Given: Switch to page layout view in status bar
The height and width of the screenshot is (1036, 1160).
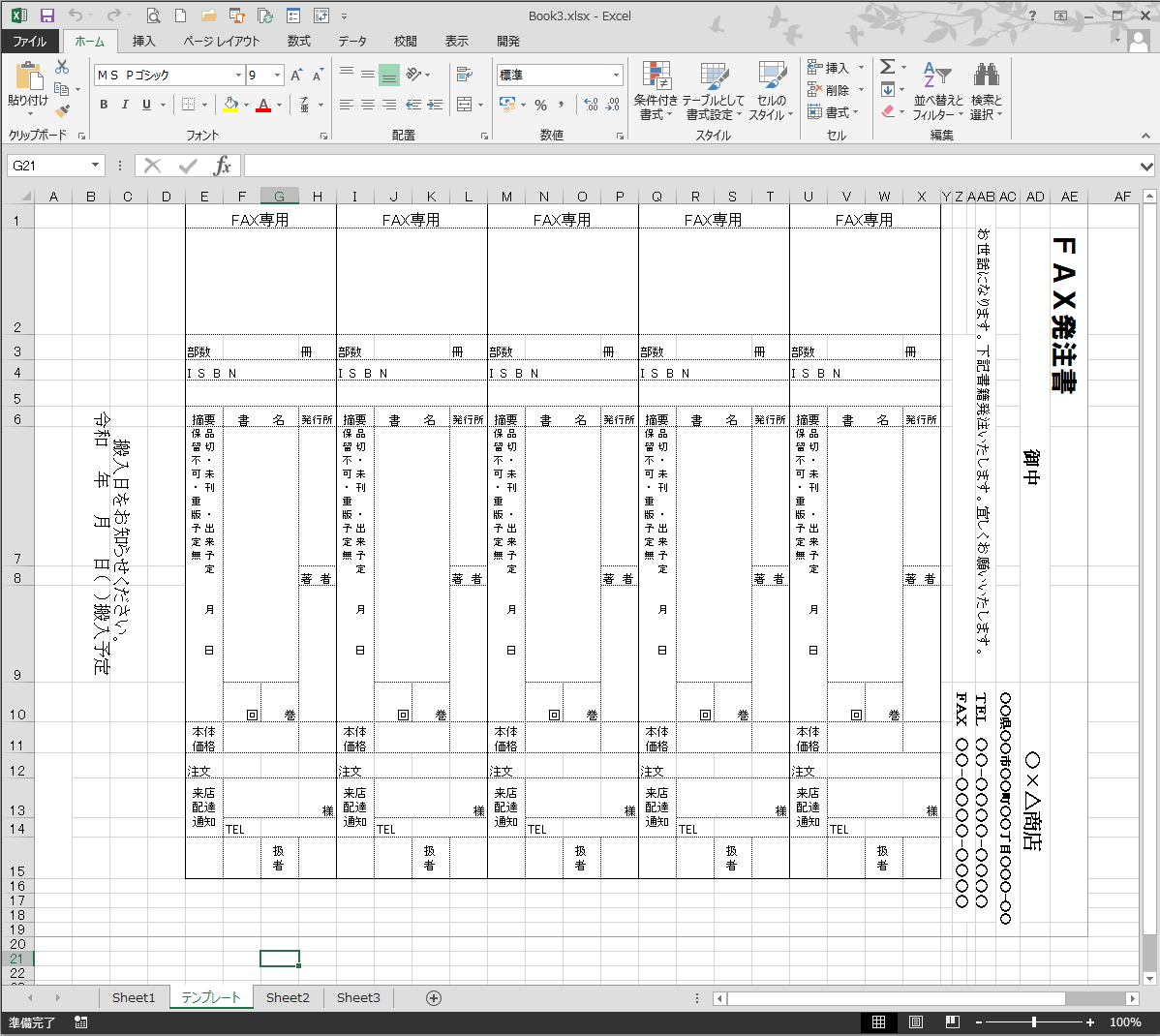Looking at the screenshot, I should (x=916, y=1021).
